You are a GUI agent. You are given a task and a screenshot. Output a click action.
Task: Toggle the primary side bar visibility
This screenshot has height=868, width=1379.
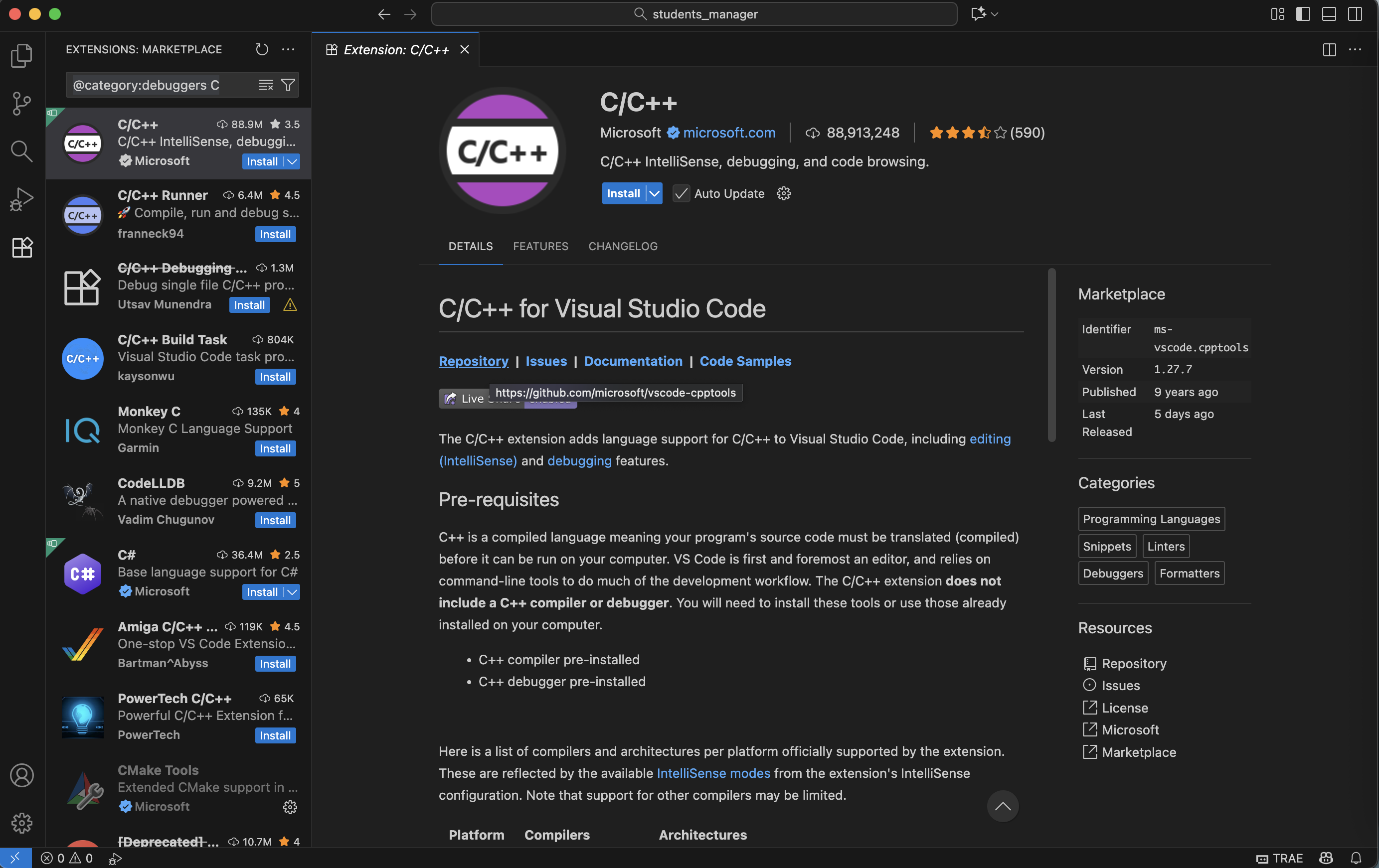(1303, 14)
